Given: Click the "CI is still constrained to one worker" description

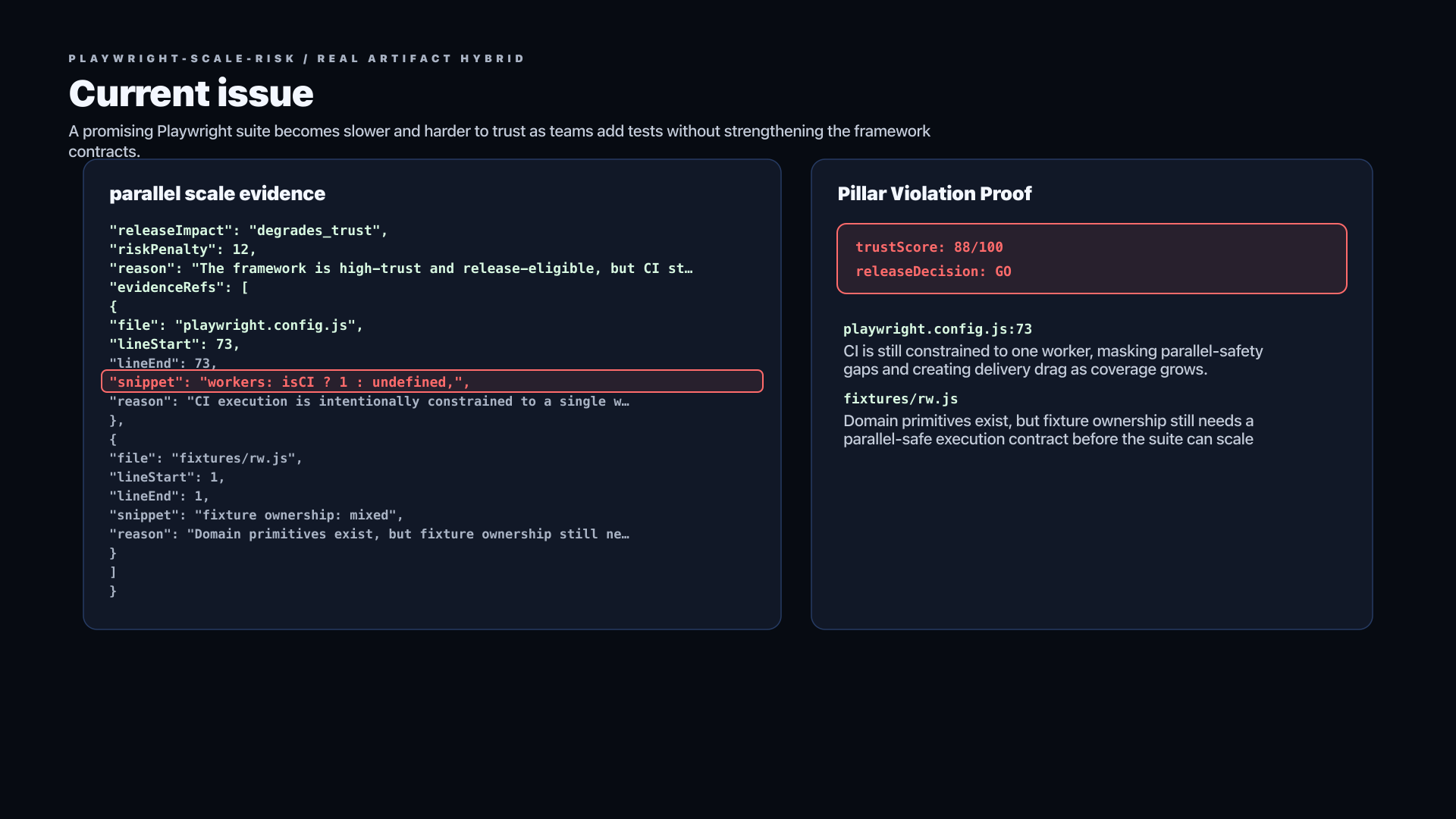Looking at the screenshot, I should [x=1053, y=360].
